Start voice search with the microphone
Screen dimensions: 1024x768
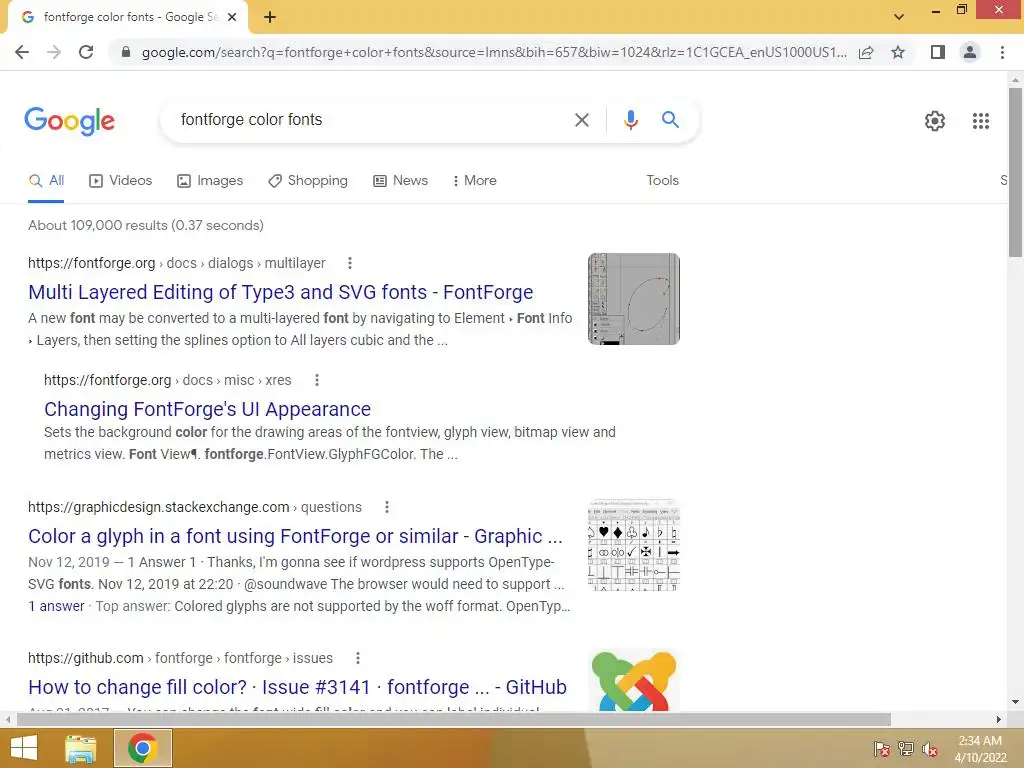click(x=630, y=120)
